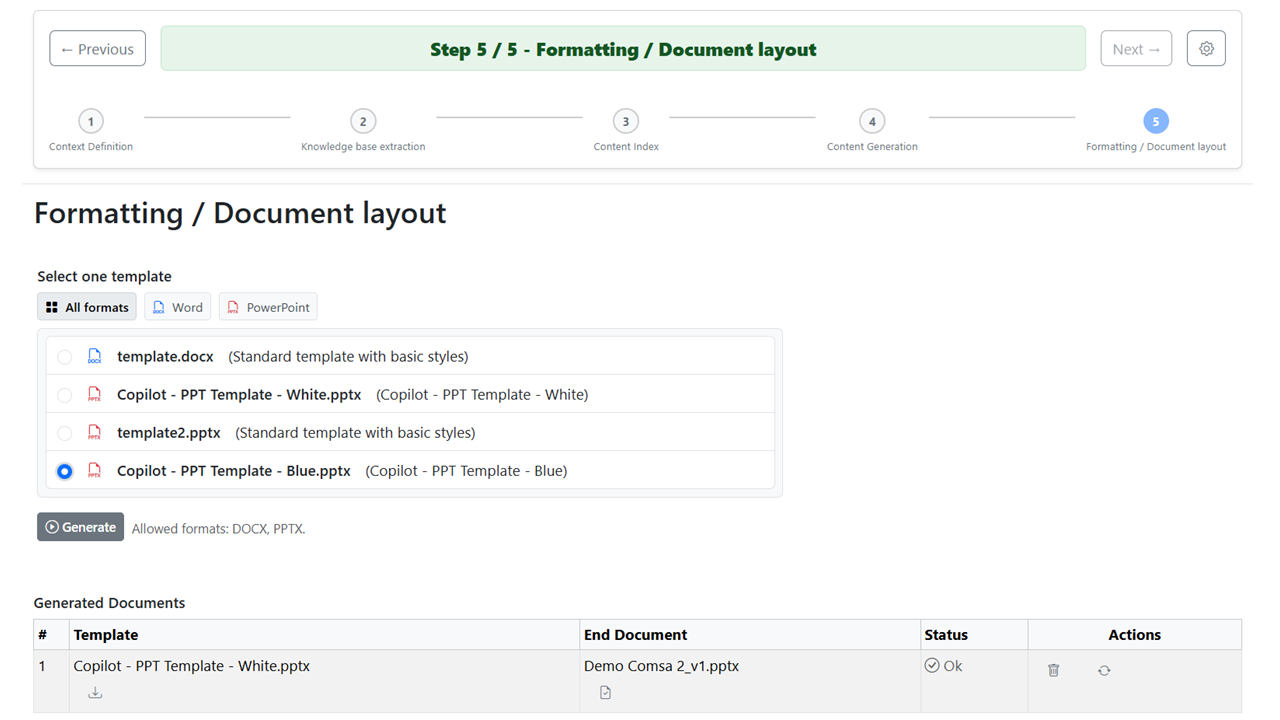The image size is (1280, 720).
Task: Start document creation with Generate button
Action: [80, 527]
